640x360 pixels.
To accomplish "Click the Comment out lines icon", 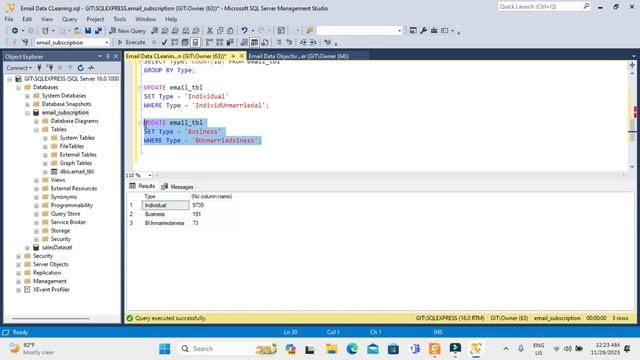I will pyautogui.click(x=279, y=42).
